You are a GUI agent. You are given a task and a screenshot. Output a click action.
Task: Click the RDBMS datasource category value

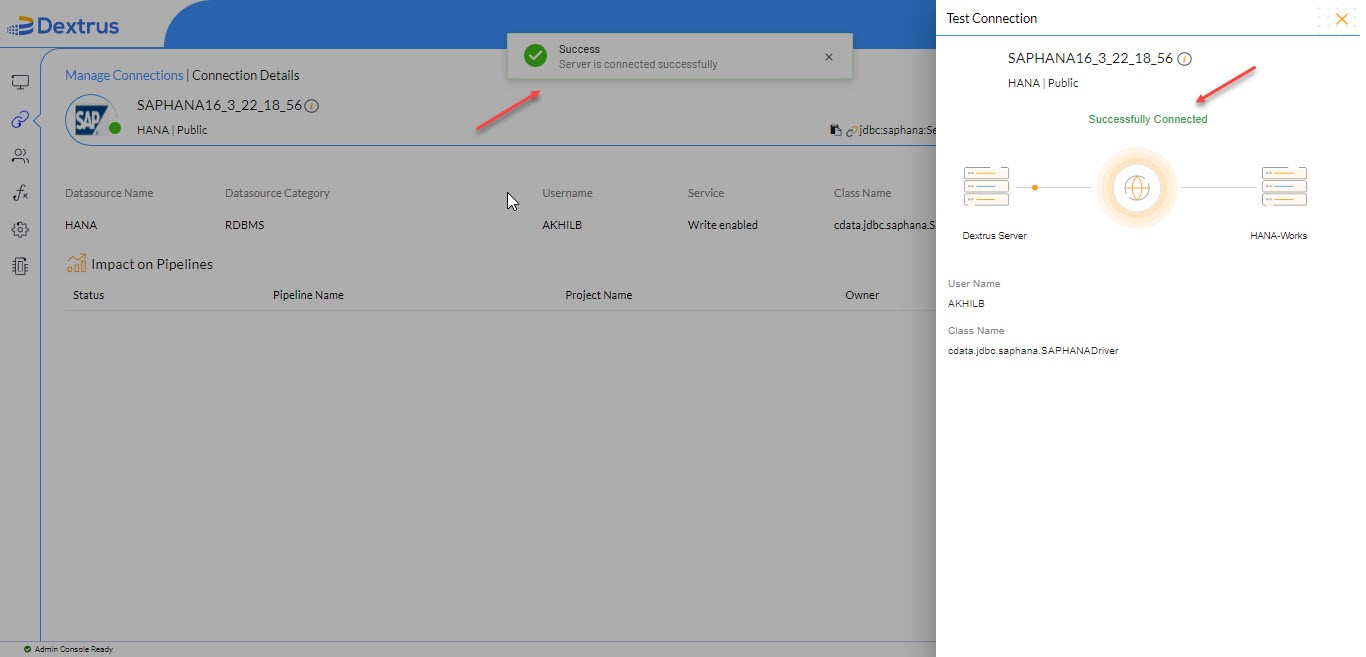[245, 225]
